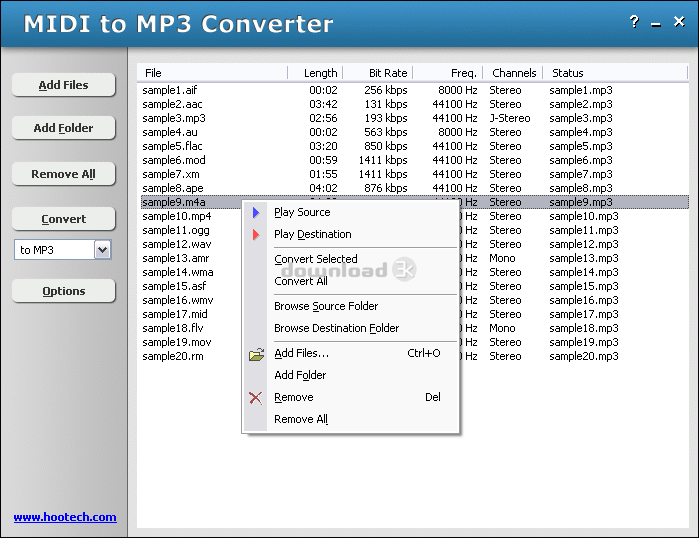
Task: Visit the www.hootech.com link
Action: click(65, 517)
